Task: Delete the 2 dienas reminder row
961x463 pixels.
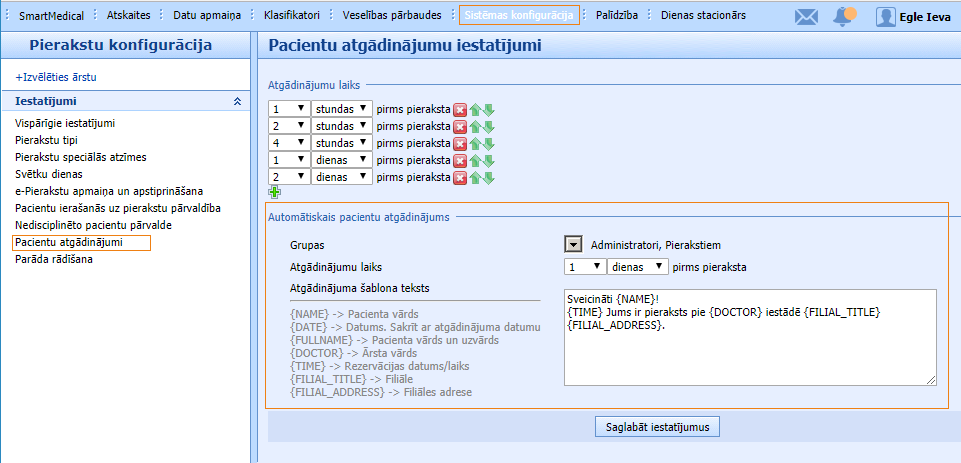Action: [x=460, y=177]
